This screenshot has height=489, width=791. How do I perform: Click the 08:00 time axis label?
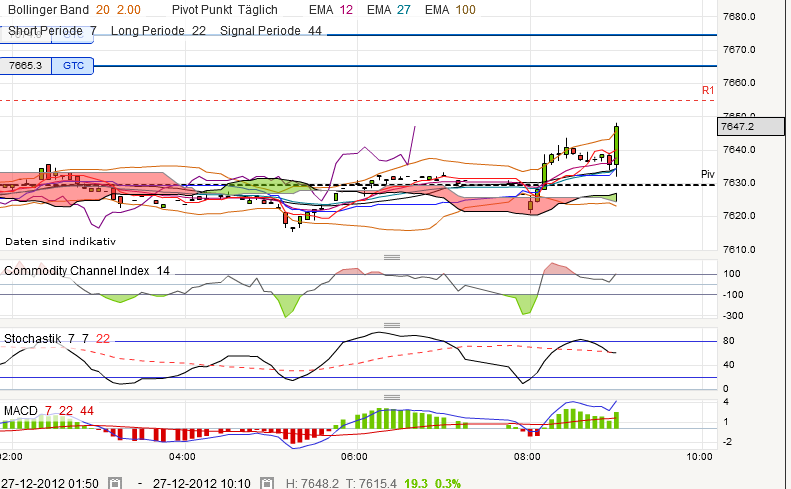527,457
